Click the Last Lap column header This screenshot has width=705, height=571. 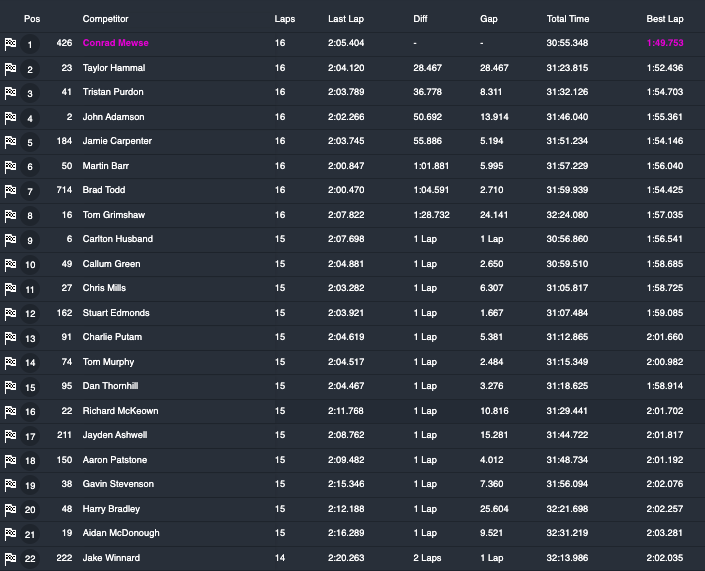345,19
